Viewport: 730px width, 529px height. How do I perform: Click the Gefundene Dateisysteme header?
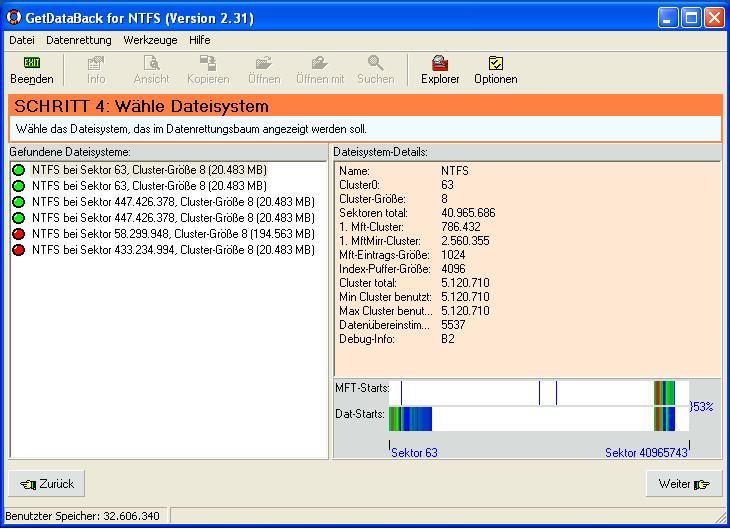click(70, 152)
